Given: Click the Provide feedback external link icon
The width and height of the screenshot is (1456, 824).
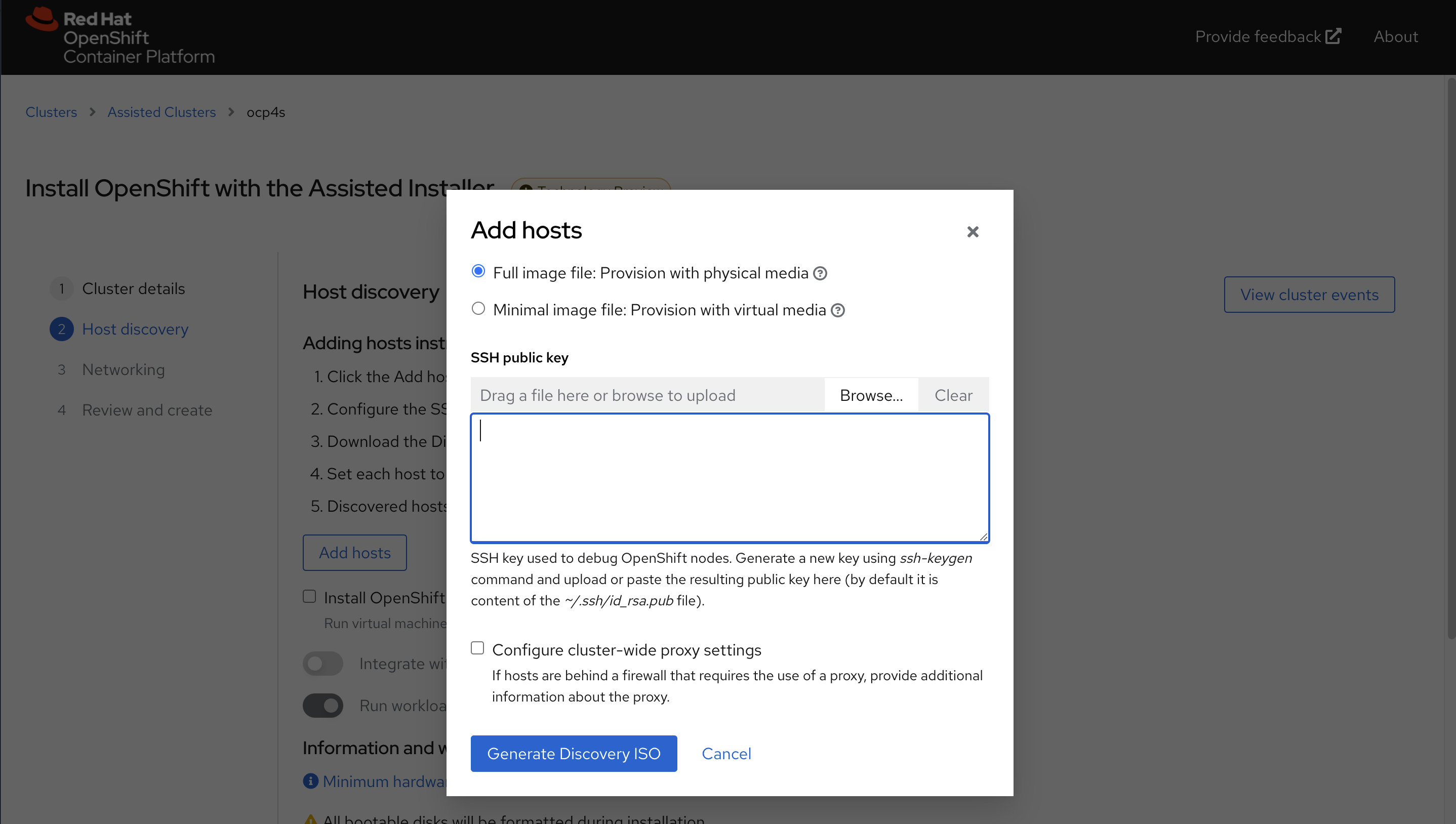Looking at the screenshot, I should pyautogui.click(x=1333, y=36).
